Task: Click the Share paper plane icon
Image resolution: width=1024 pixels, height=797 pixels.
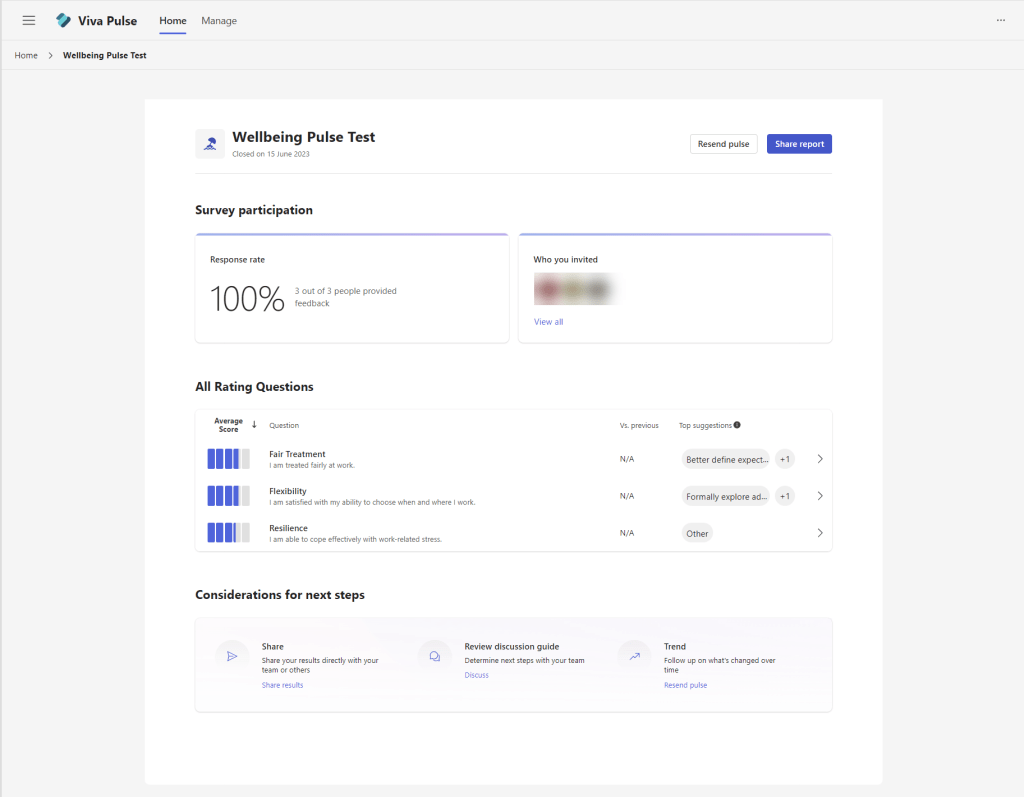Action: pyautogui.click(x=232, y=657)
